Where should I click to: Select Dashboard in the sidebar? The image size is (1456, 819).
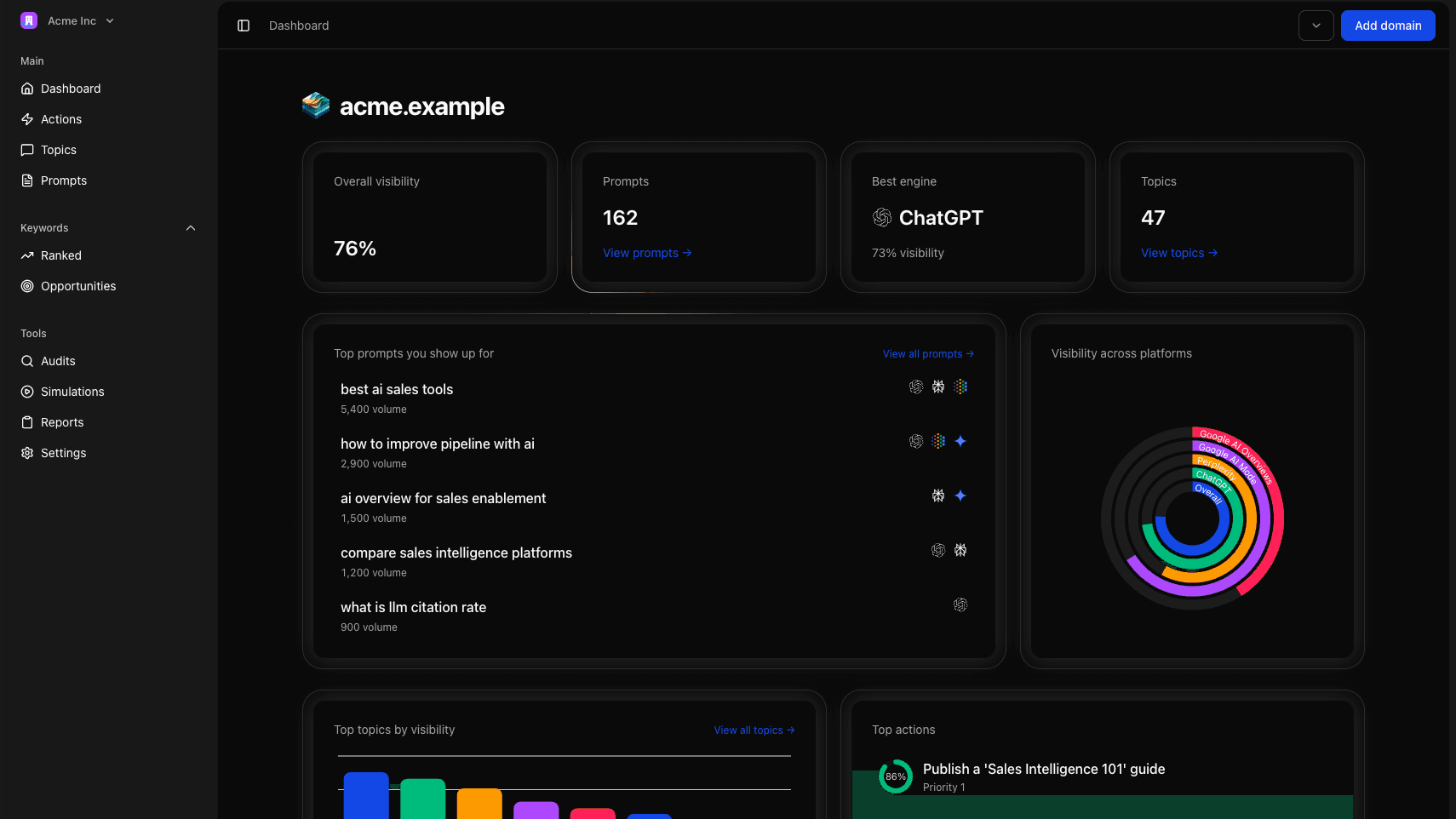tap(71, 89)
